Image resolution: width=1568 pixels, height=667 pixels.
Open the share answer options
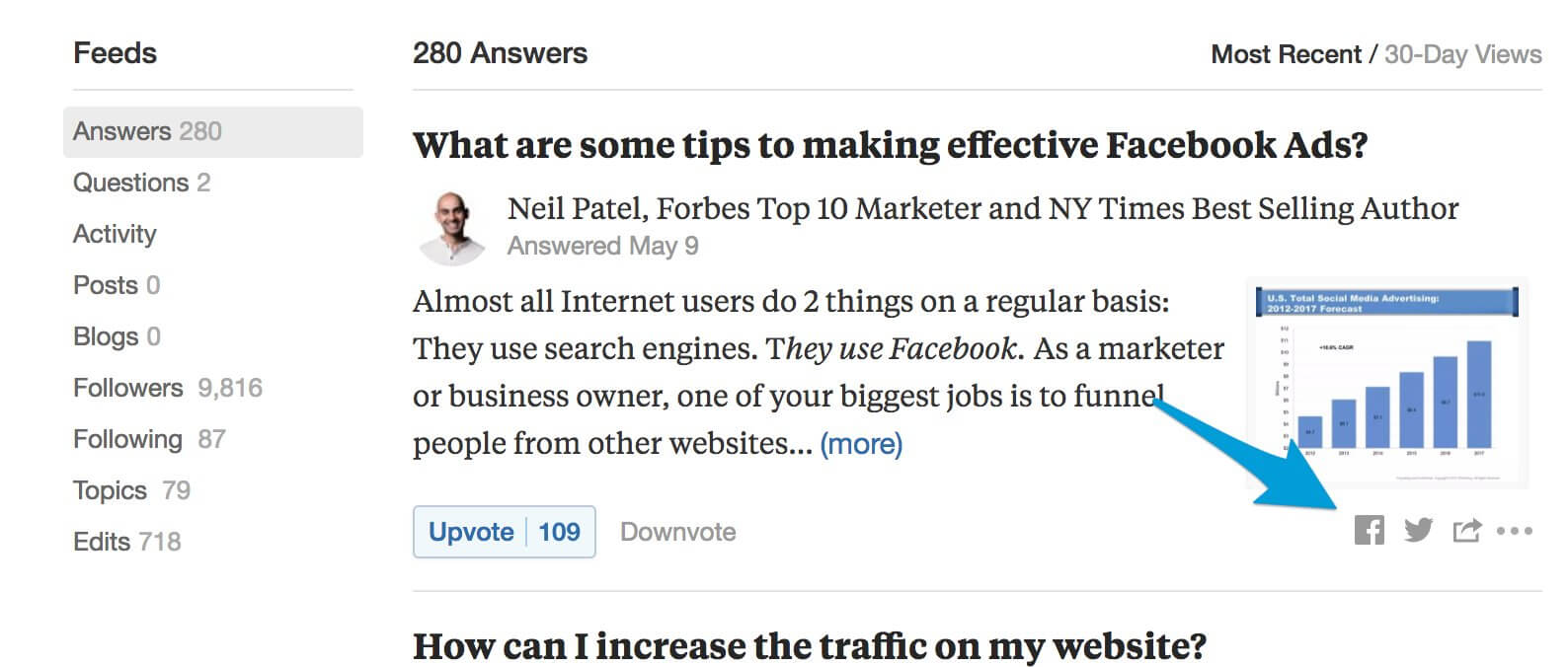[1466, 530]
